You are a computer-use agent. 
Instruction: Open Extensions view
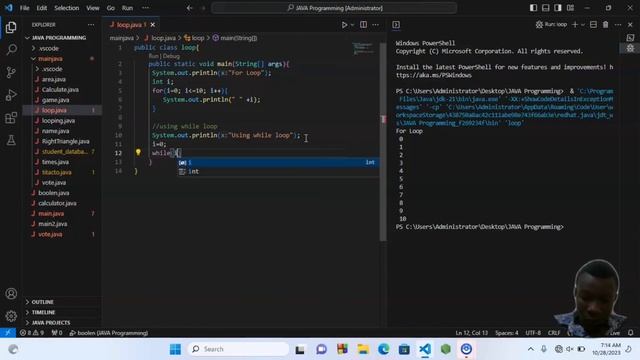11,118
